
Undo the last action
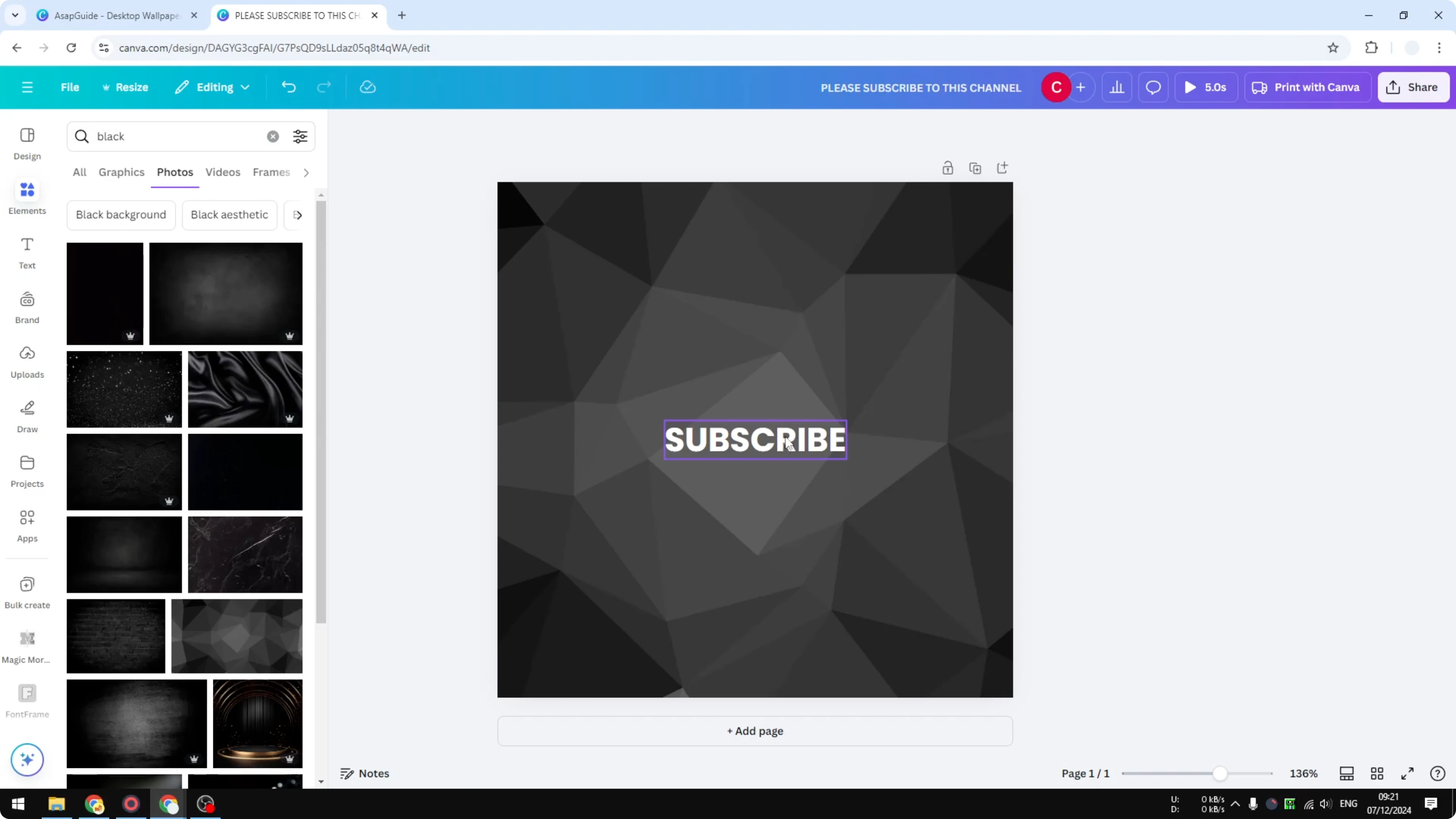[x=288, y=87]
